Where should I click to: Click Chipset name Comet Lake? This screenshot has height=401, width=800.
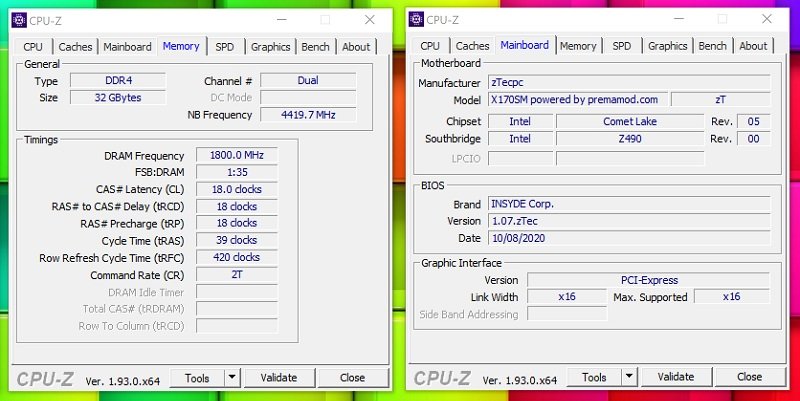pos(630,121)
